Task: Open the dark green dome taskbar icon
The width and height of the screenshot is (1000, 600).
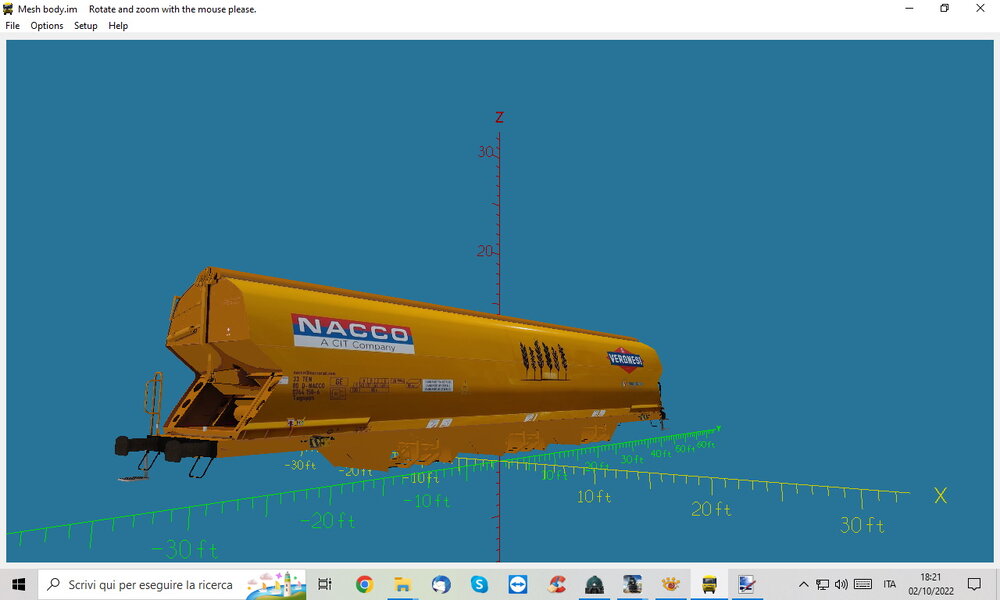Action: pyautogui.click(x=594, y=584)
